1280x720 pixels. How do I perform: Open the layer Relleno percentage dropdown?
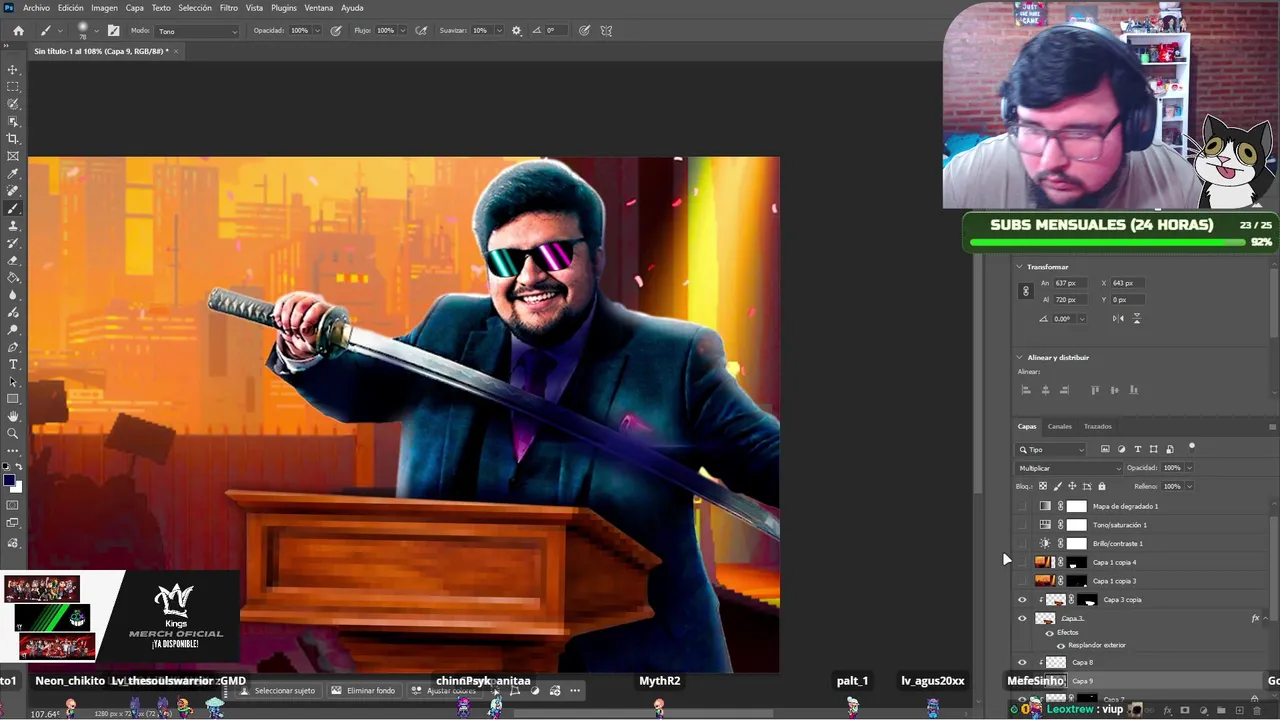pos(1189,487)
